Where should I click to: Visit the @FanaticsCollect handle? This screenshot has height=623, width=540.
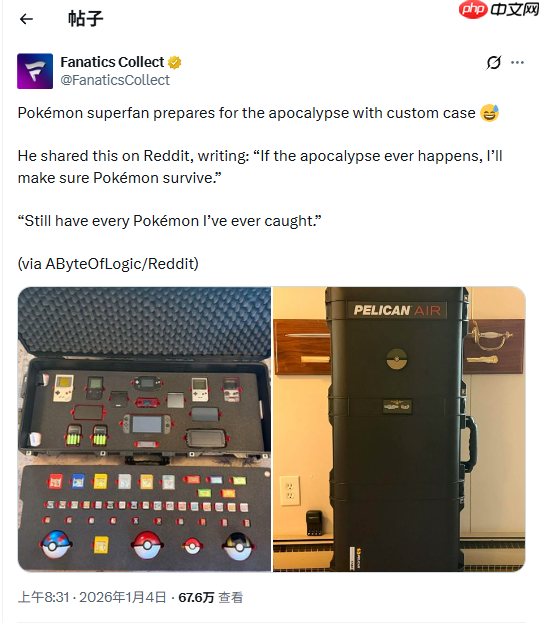(115, 80)
